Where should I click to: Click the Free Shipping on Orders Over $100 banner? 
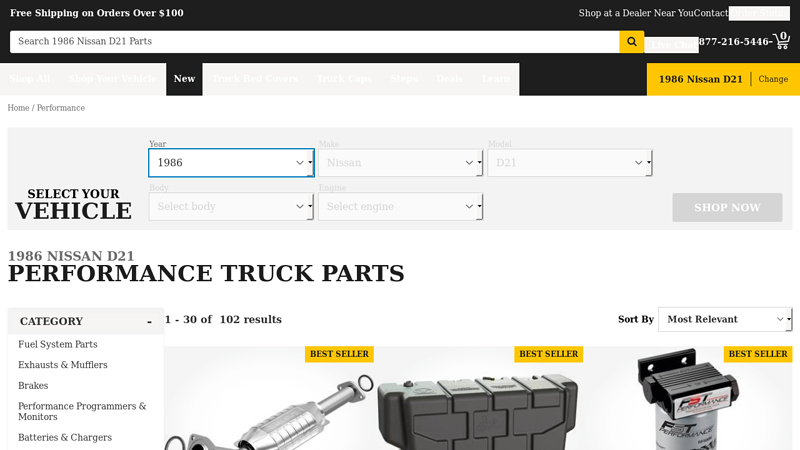[x=97, y=13]
